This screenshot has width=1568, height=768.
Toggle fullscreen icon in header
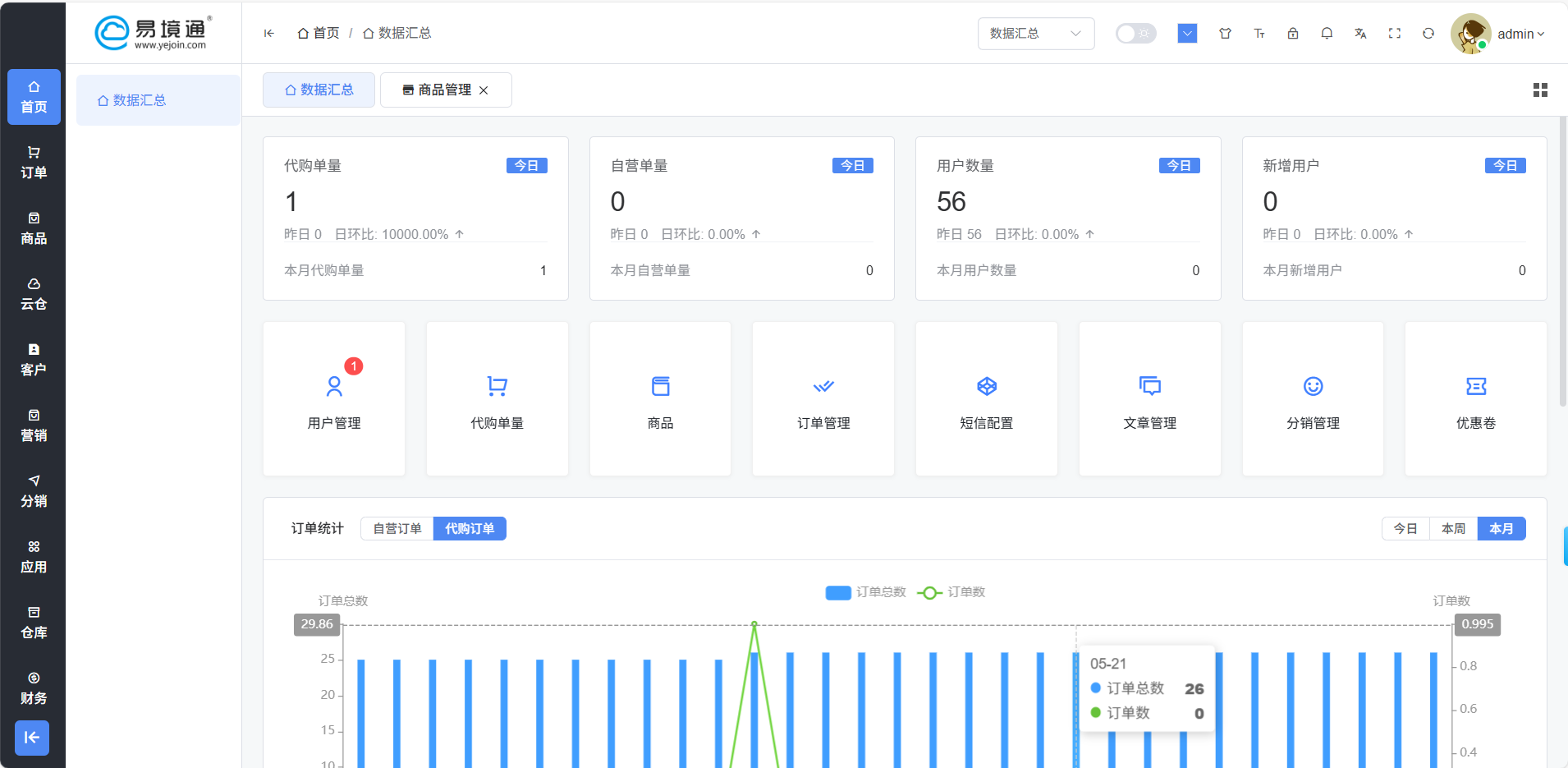coord(1395,34)
